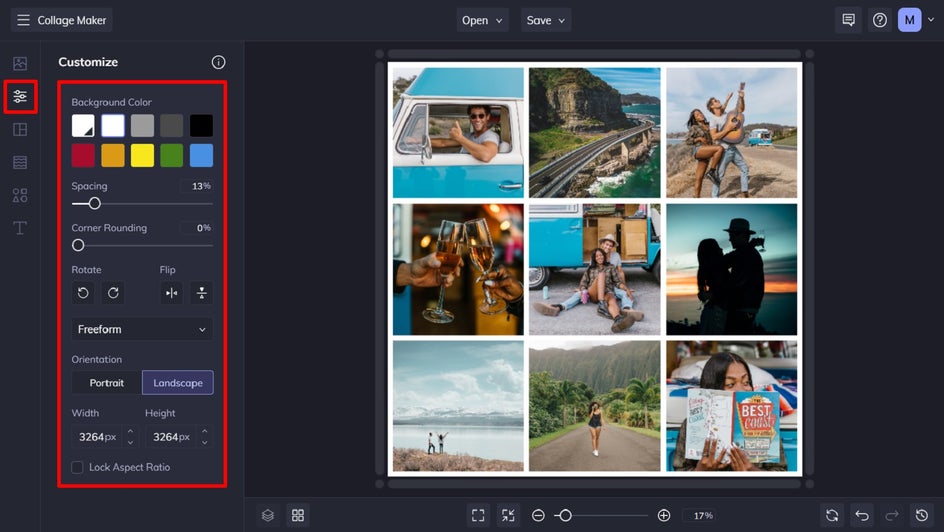Open the Save dropdown menu
944x532 pixels.
pos(546,20)
